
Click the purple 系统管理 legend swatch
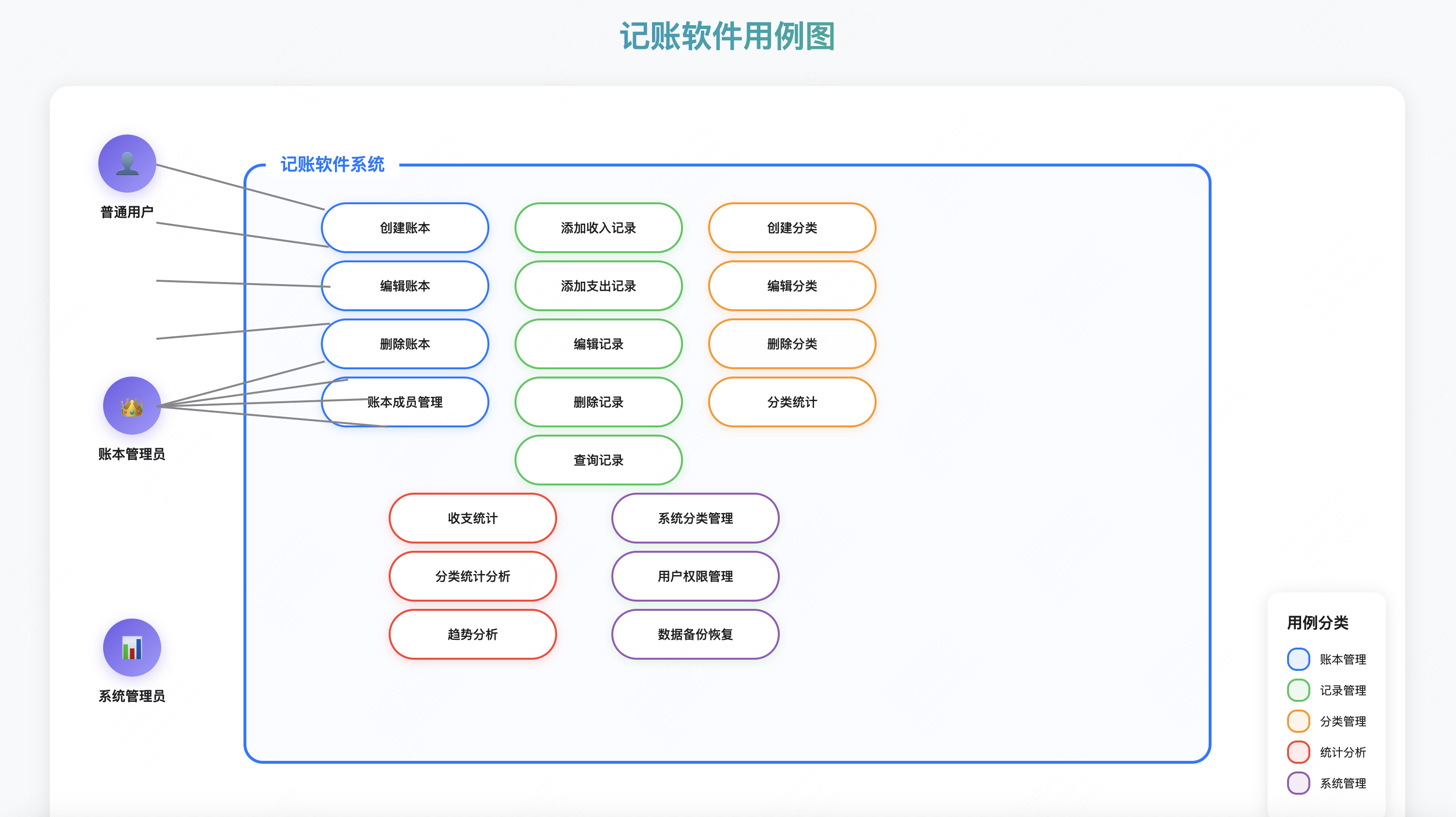(x=1298, y=784)
